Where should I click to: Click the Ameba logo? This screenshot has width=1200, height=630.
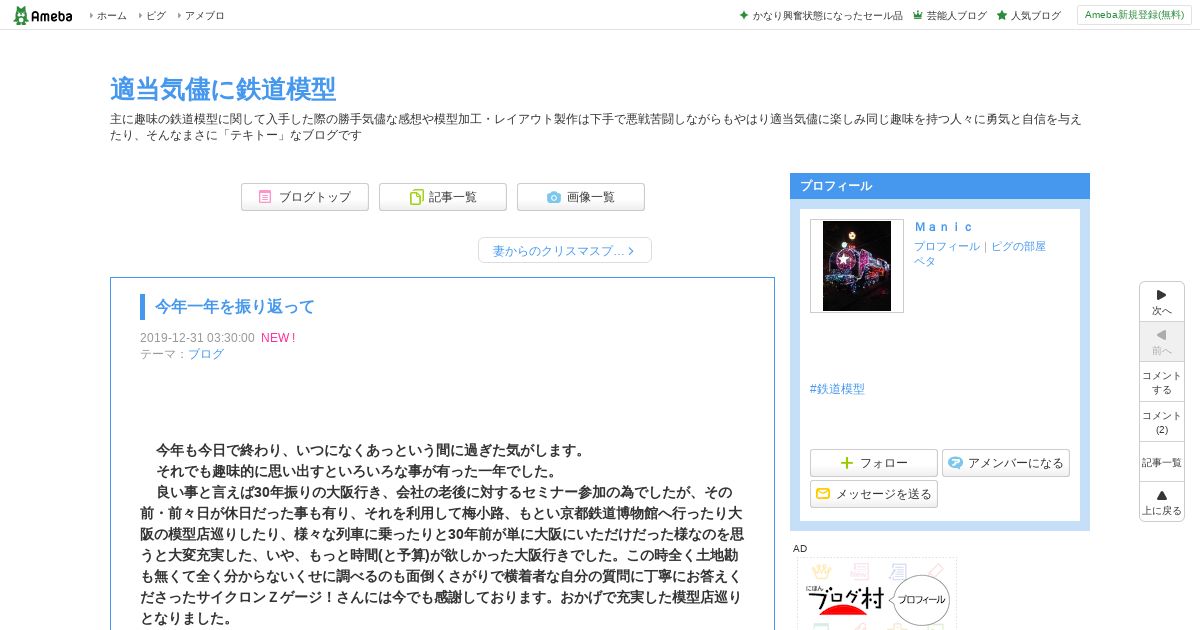tap(42, 15)
